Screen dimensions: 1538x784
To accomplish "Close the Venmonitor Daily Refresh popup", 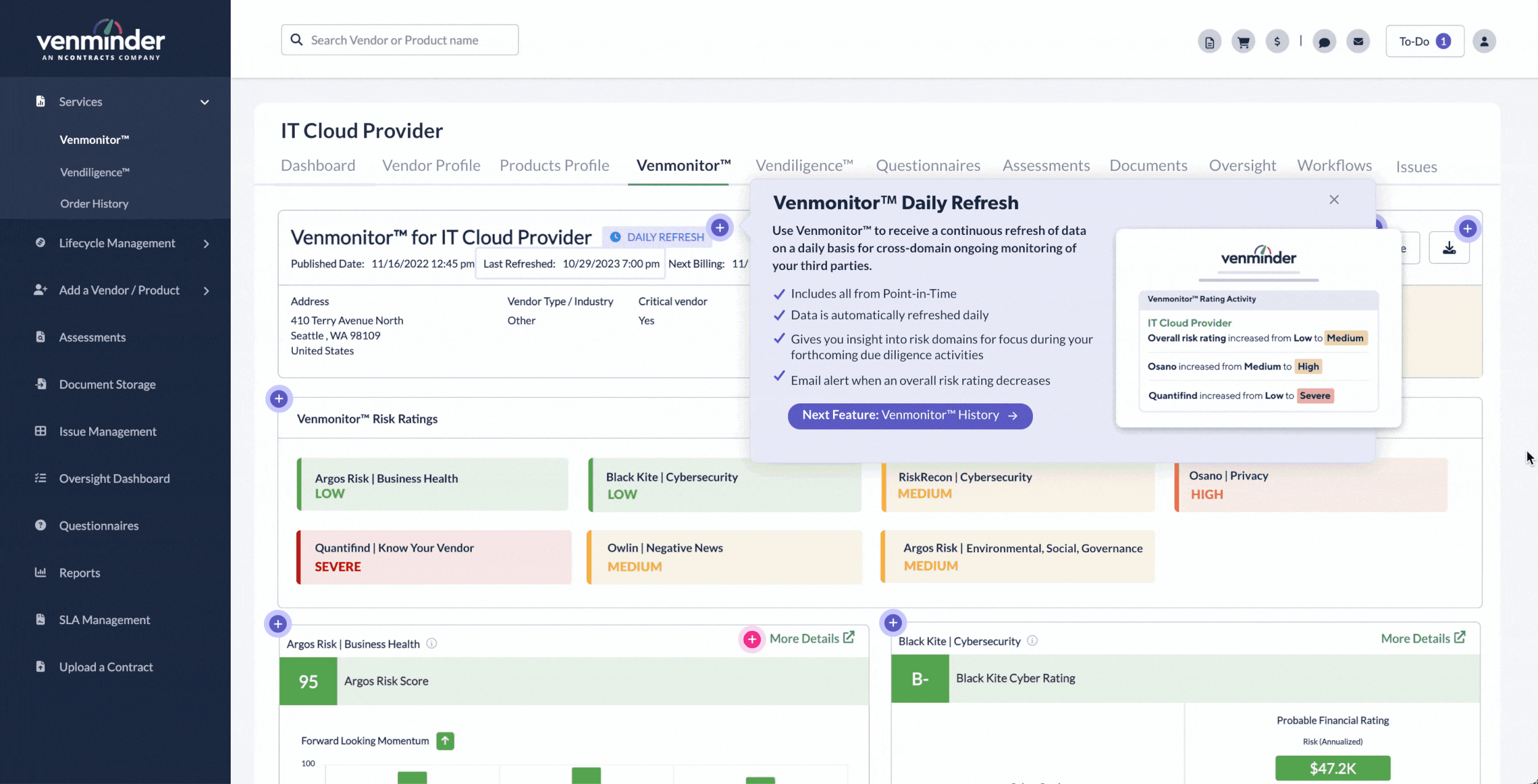I will click(1334, 200).
